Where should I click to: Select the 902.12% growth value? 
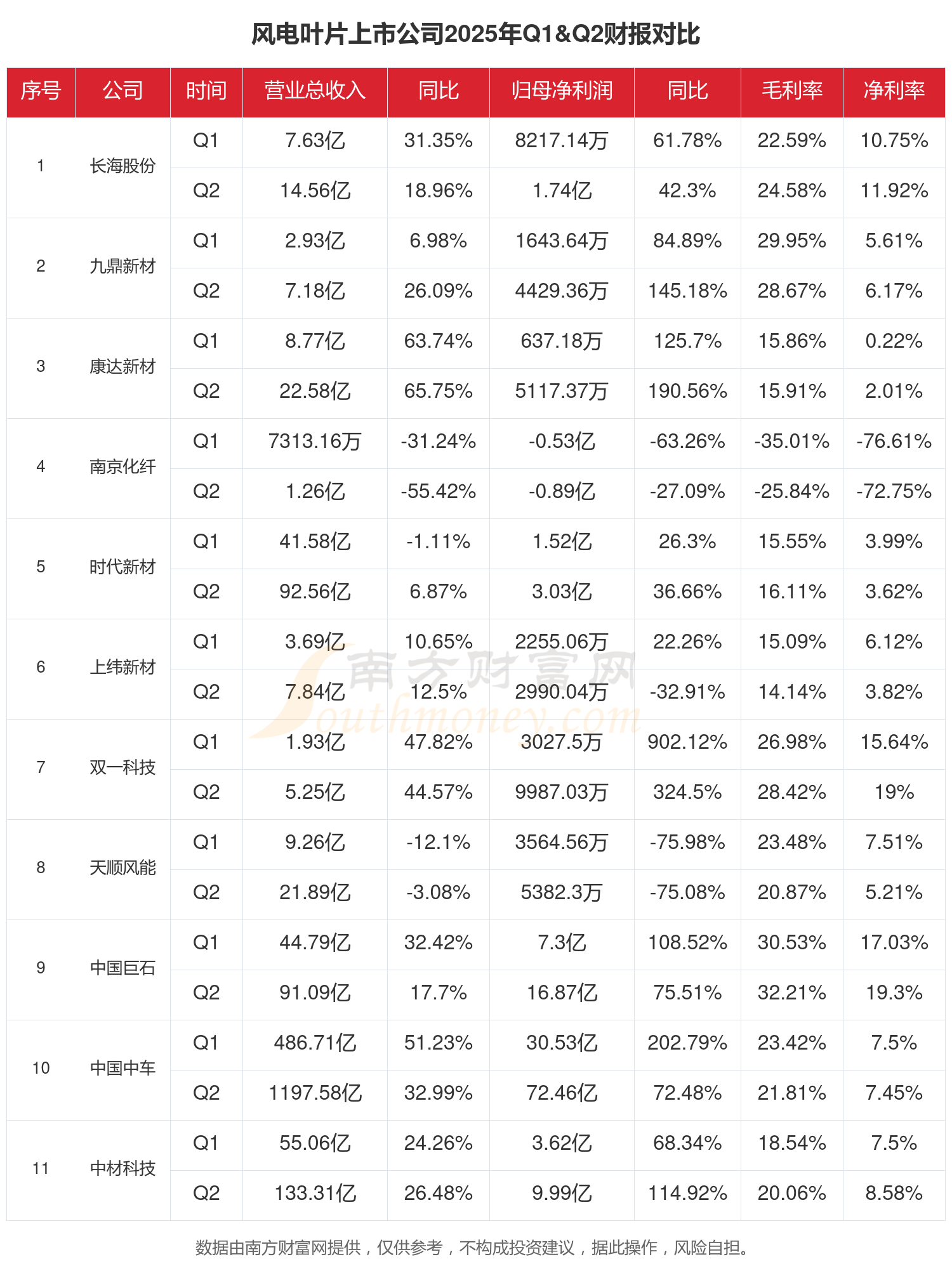click(687, 742)
